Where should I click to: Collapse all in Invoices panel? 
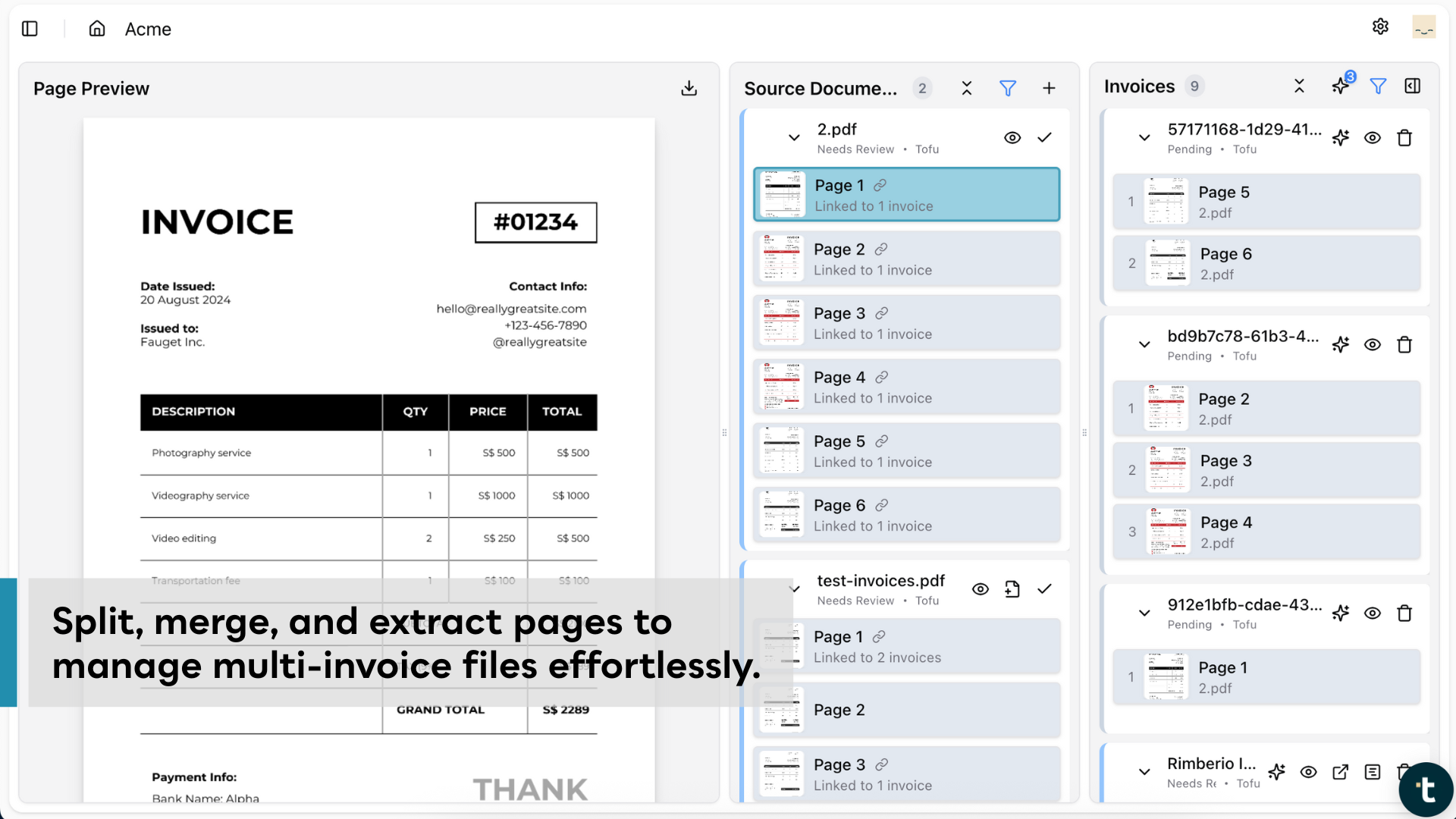(x=1299, y=86)
